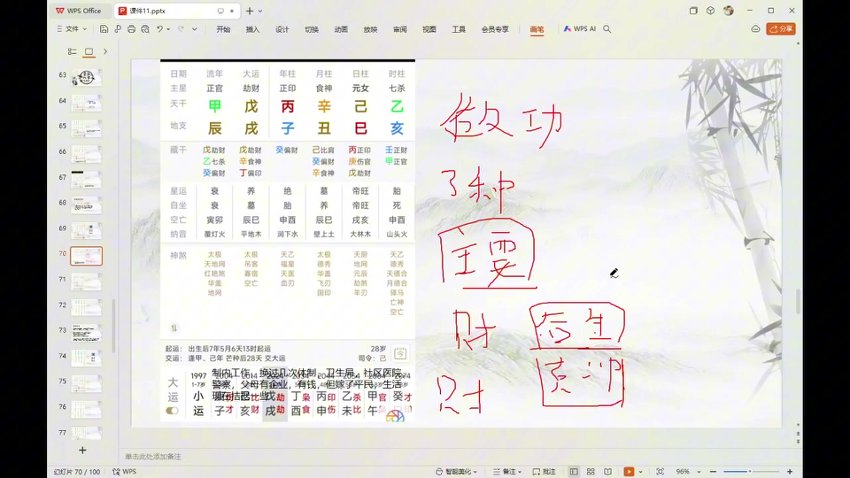Viewport: 850px width, 478px height.
Task: Expand the quick access toolbar customize chevron
Action: pyautogui.click(x=194, y=29)
